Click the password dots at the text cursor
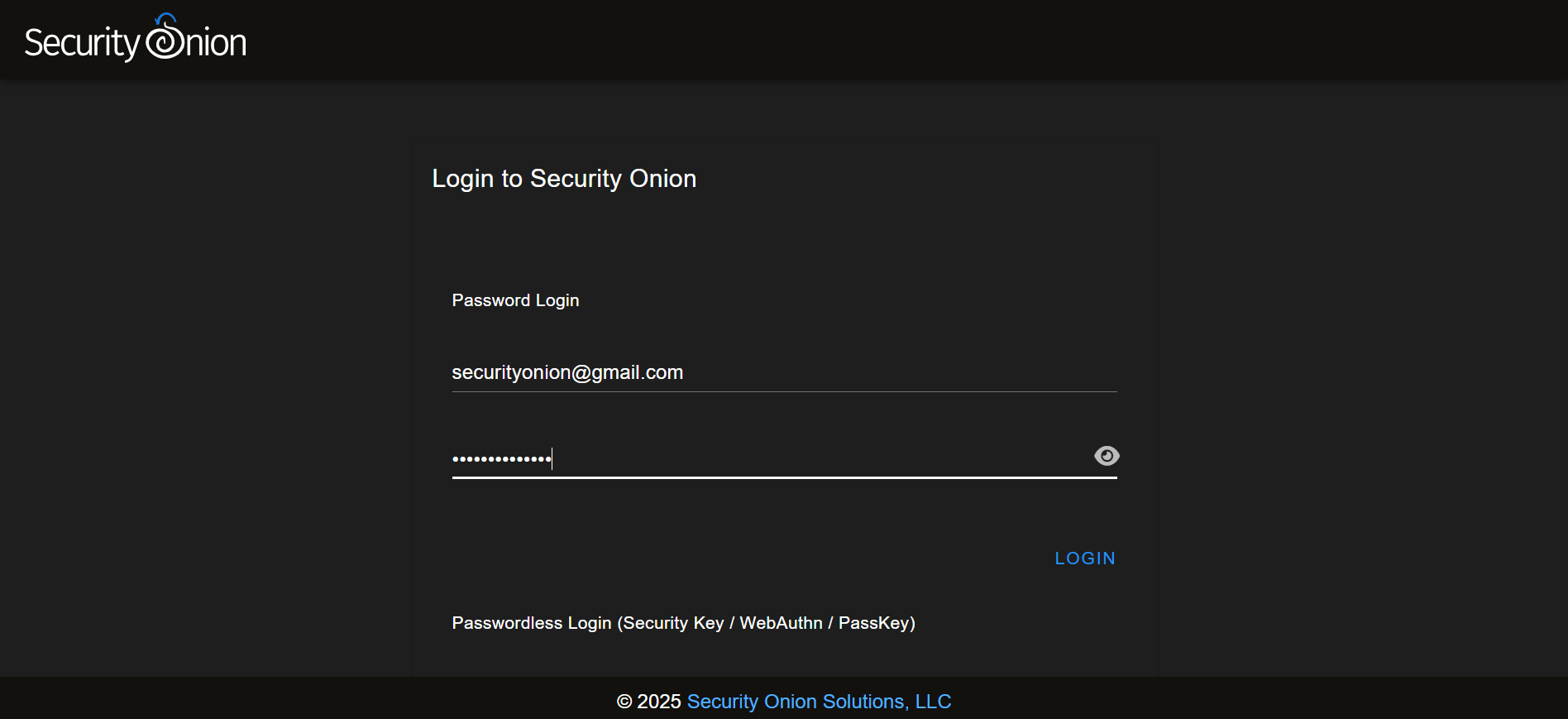This screenshot has height=719, width=1568. tap(546, 458)
